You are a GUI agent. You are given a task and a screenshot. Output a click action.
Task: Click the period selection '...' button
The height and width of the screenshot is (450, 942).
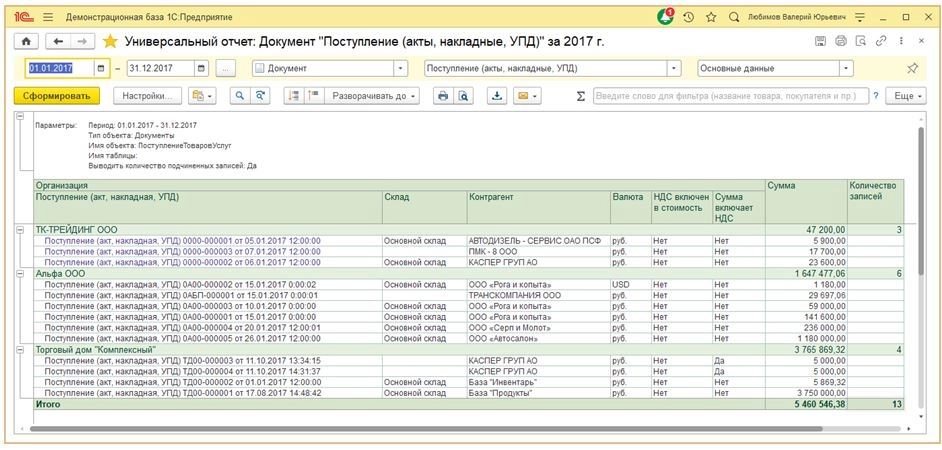pos(225,68)
